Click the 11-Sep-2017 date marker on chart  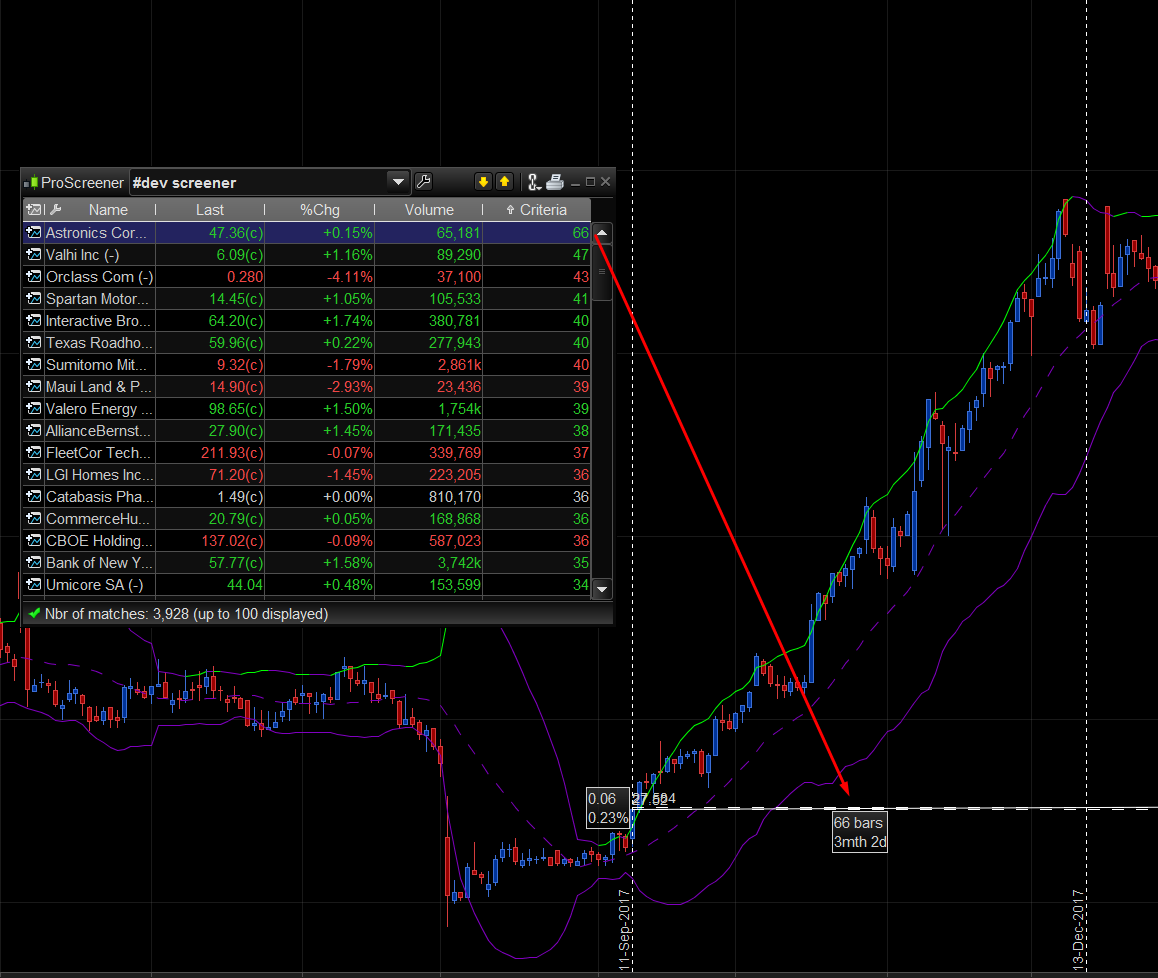625,929
